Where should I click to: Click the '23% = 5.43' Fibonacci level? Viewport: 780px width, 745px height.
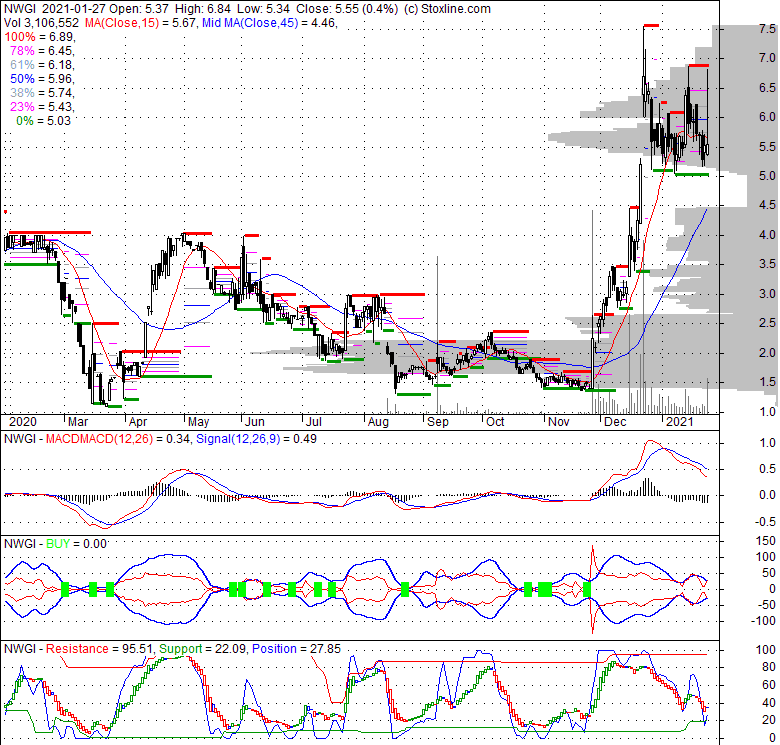42,106
